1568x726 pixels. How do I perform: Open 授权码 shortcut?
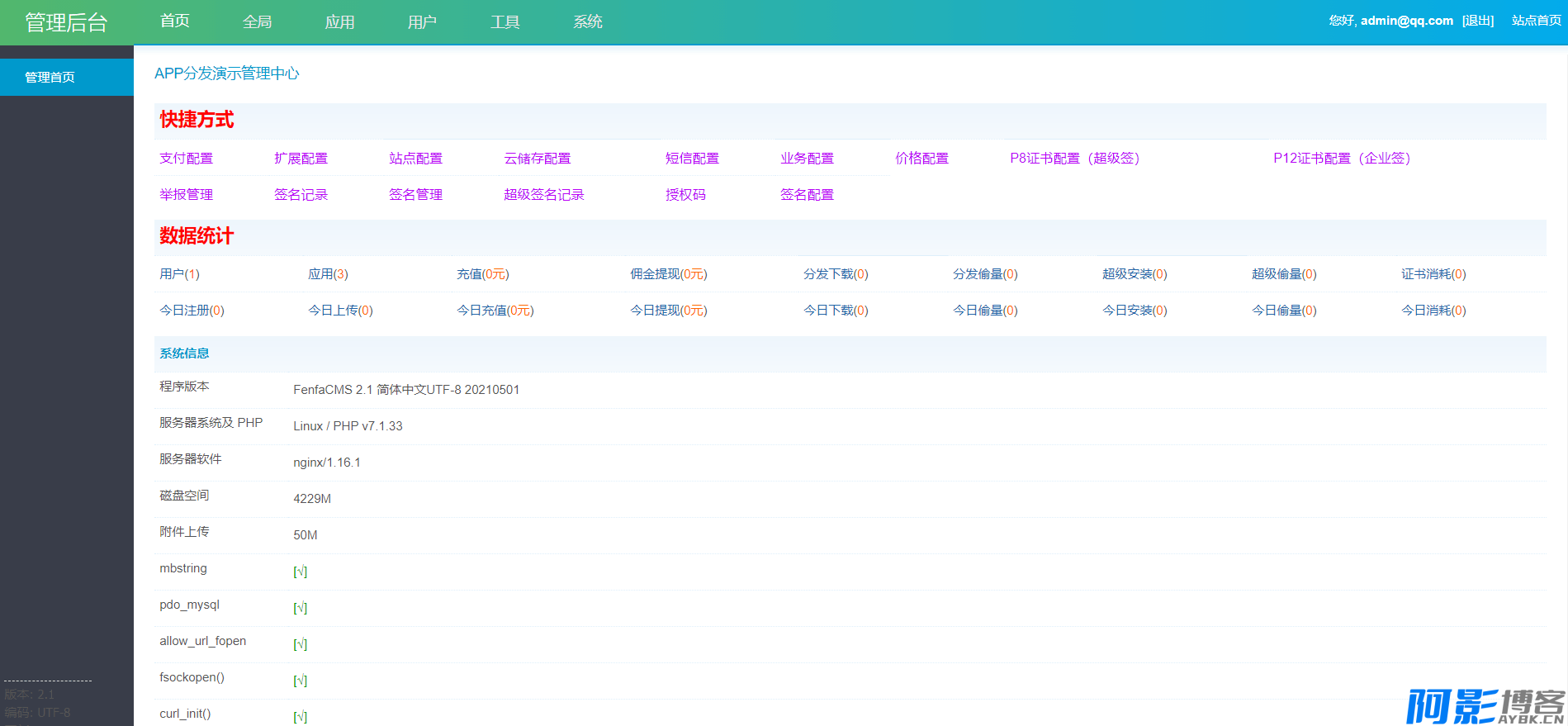coord(686,194)
